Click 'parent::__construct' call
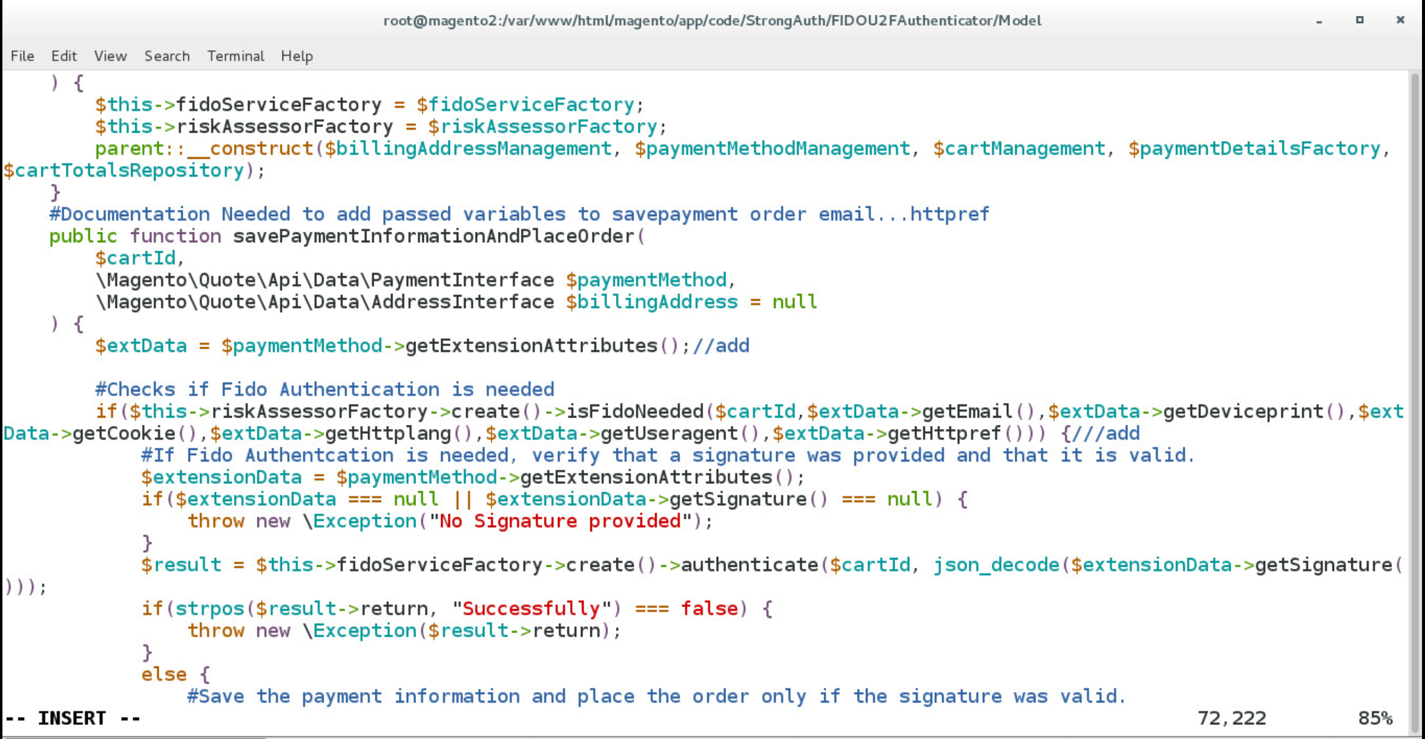The height and width of the screenshot is (739, 1425). pos(204,148)
